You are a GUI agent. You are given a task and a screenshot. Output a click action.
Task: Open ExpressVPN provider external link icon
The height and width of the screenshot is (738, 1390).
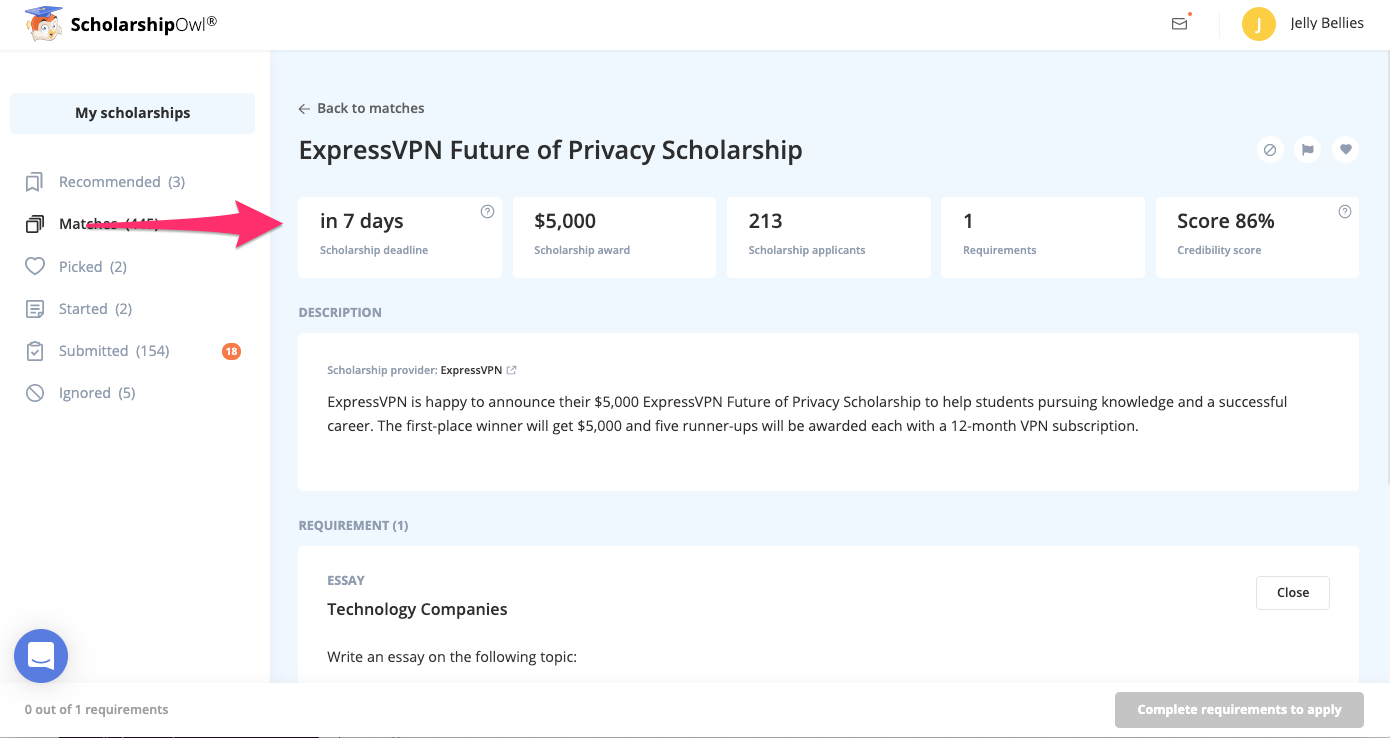[x=512, y=370]
